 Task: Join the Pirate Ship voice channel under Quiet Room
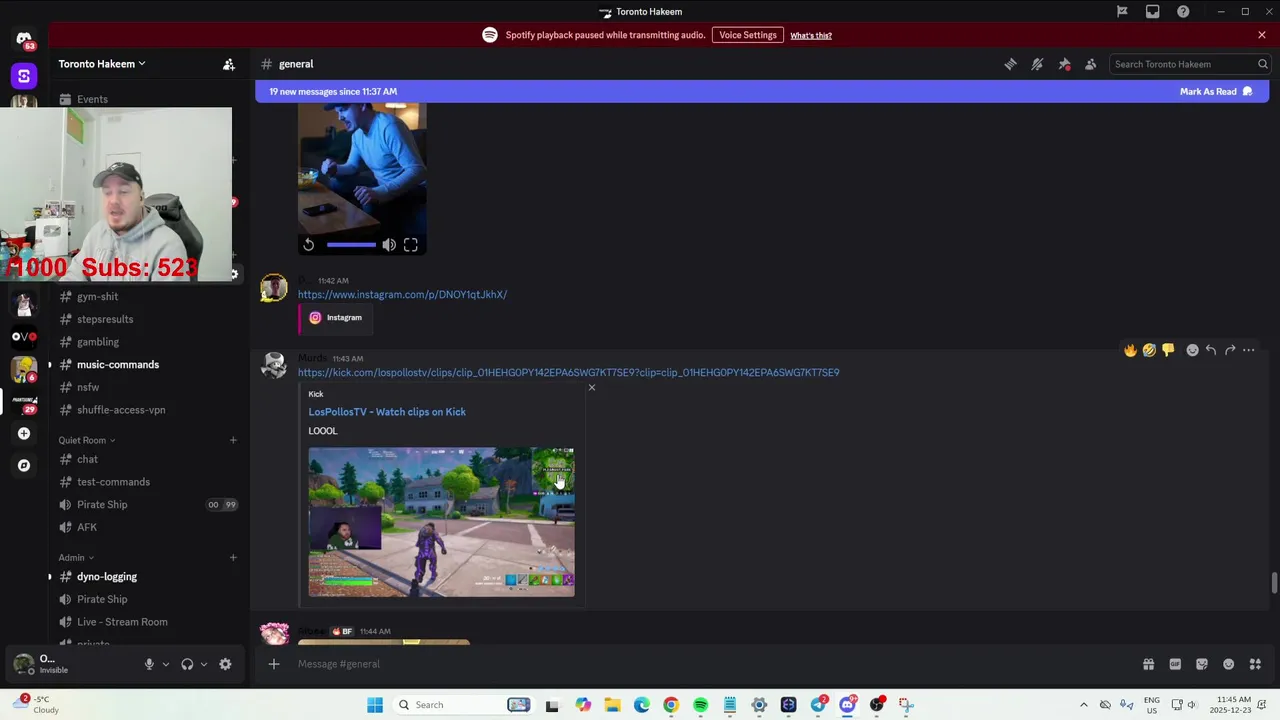(102, 505)
